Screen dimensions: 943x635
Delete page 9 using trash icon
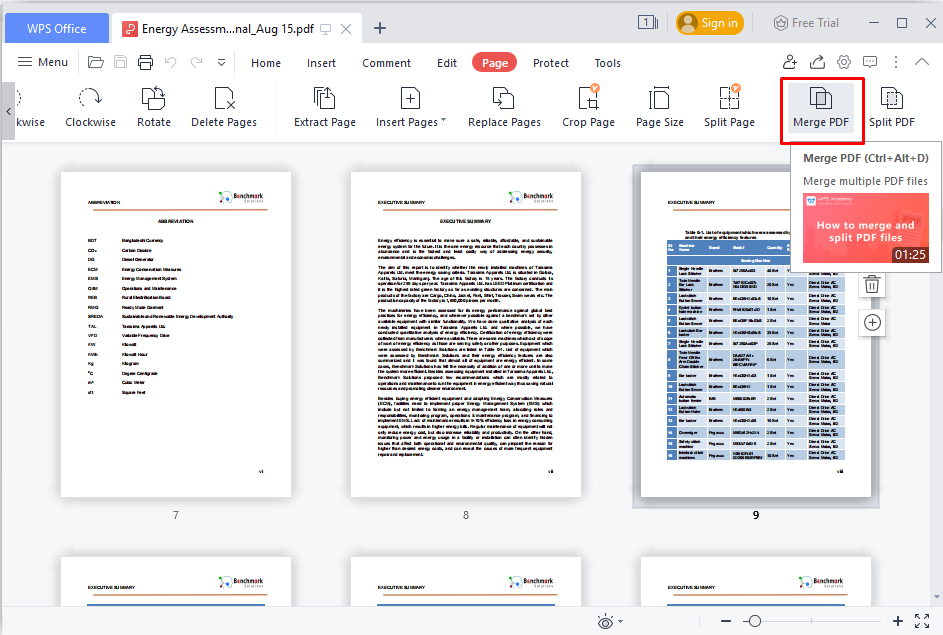point(872,284)
